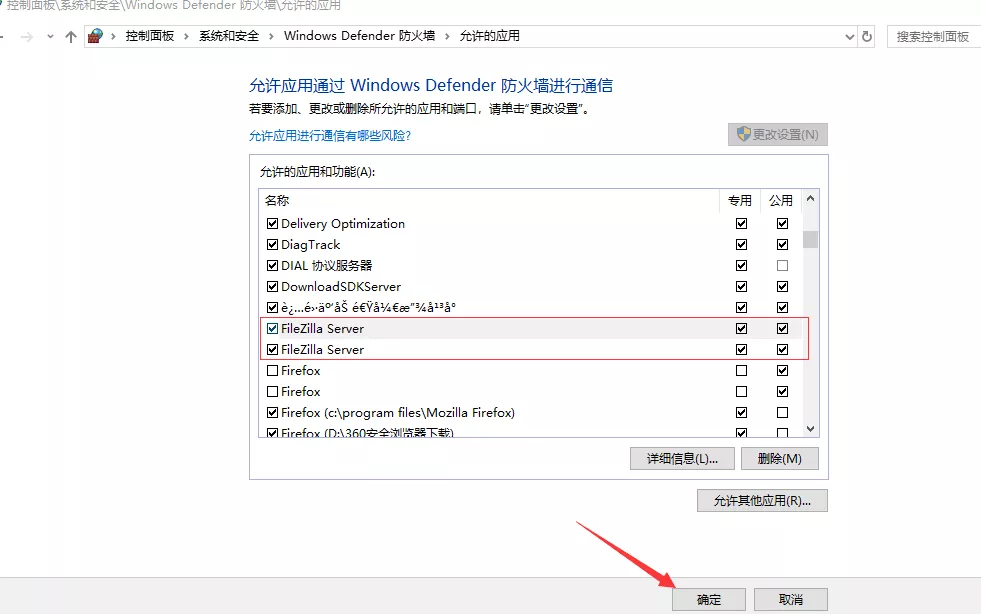Toggle 专用 checkbox for DownloadSDKServer
The height and width of the screenshot is (614, 981).
coord(741,287)
